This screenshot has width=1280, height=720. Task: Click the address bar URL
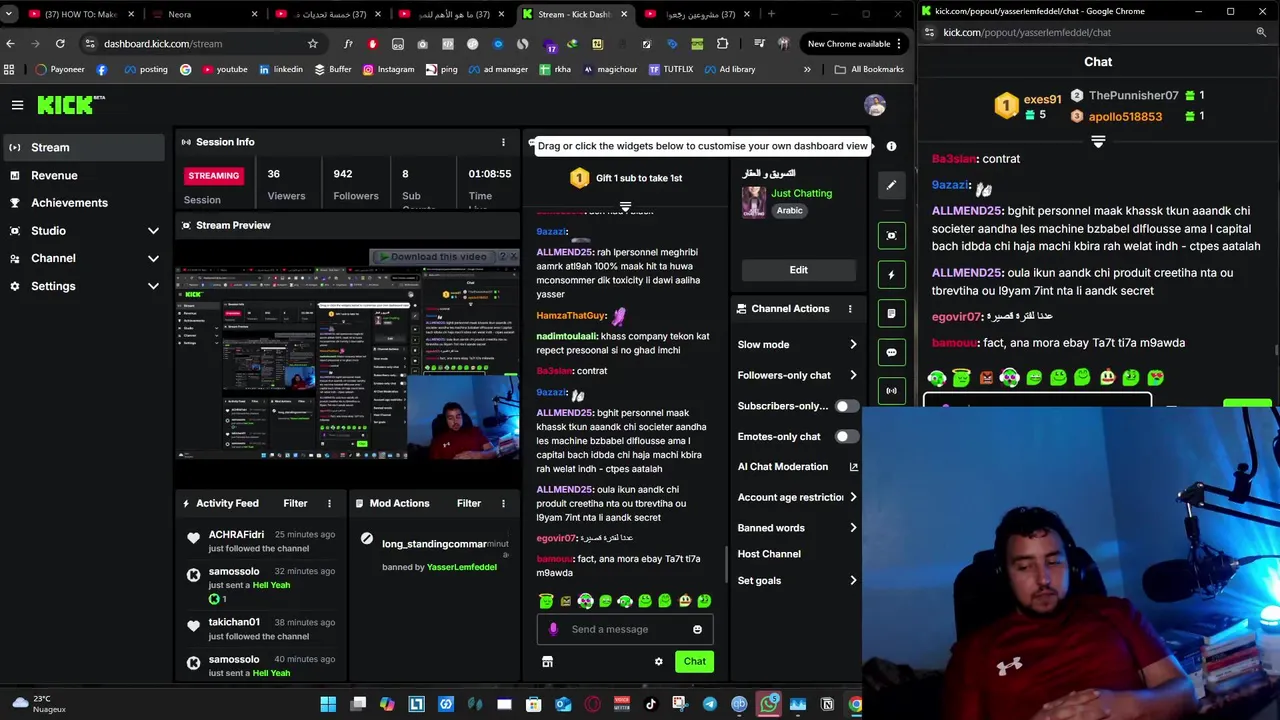coord(163,44)
